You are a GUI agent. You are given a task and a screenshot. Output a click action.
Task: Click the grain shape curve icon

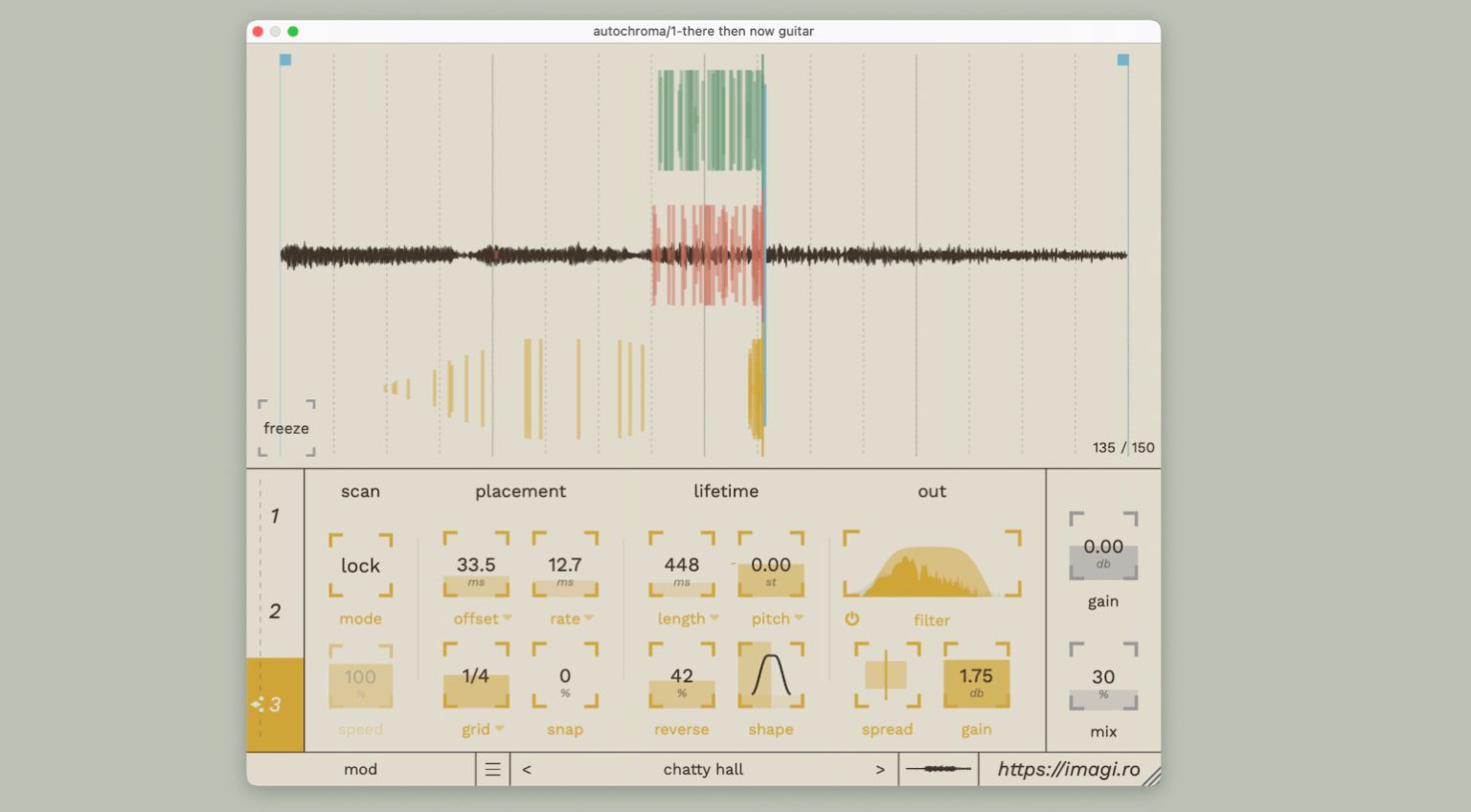[x=770, y=675]
